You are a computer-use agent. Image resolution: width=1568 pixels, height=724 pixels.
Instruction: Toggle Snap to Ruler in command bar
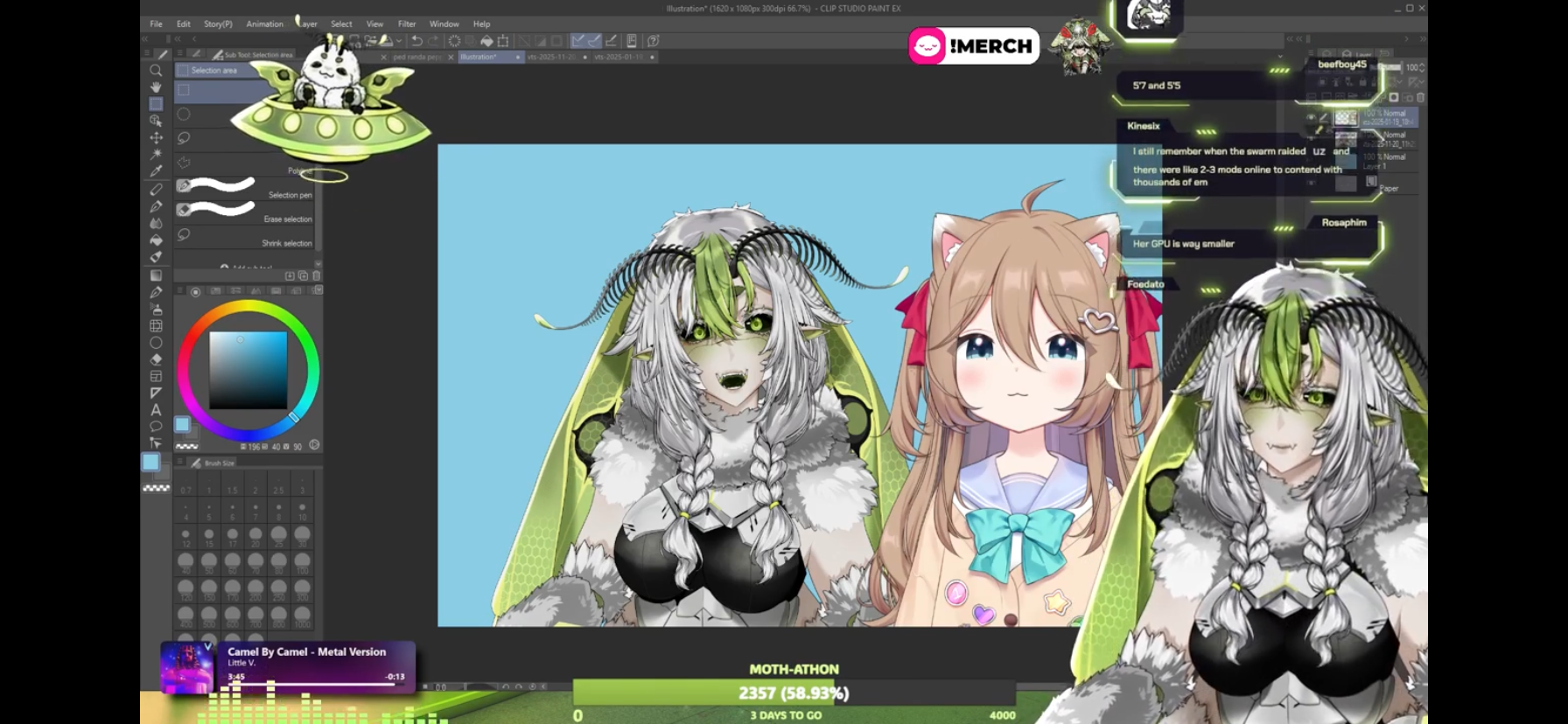[x=578, y=41]
